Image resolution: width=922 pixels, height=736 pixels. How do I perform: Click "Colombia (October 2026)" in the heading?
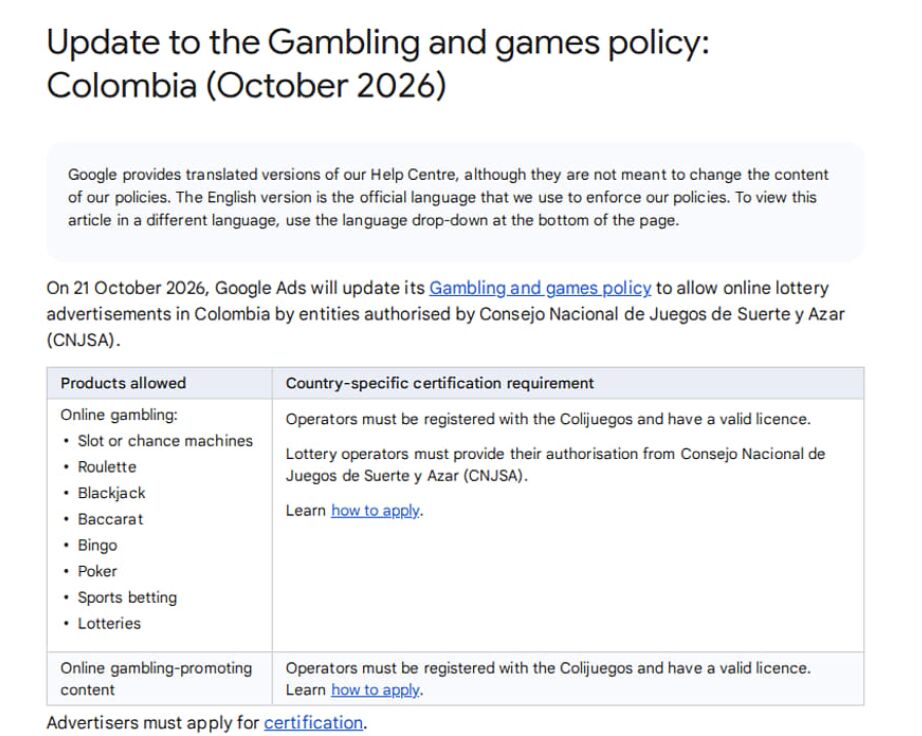(246, 86)
